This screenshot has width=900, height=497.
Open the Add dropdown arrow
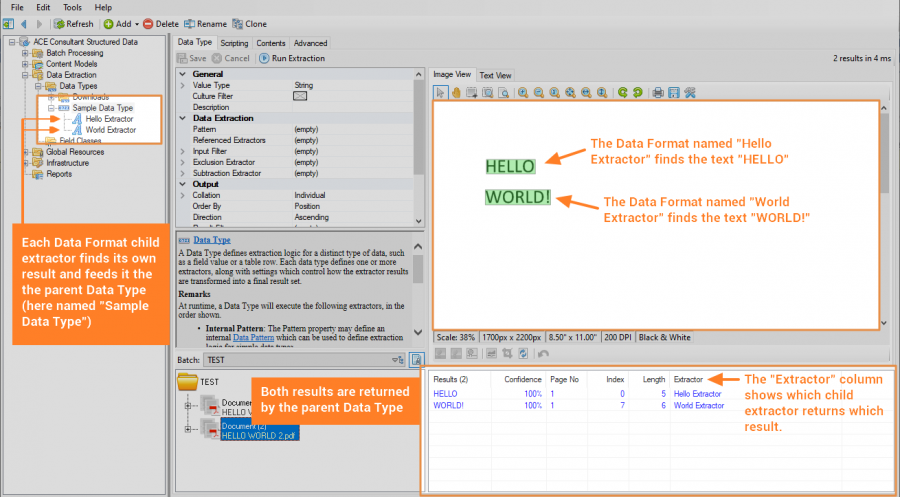(135, 23)
